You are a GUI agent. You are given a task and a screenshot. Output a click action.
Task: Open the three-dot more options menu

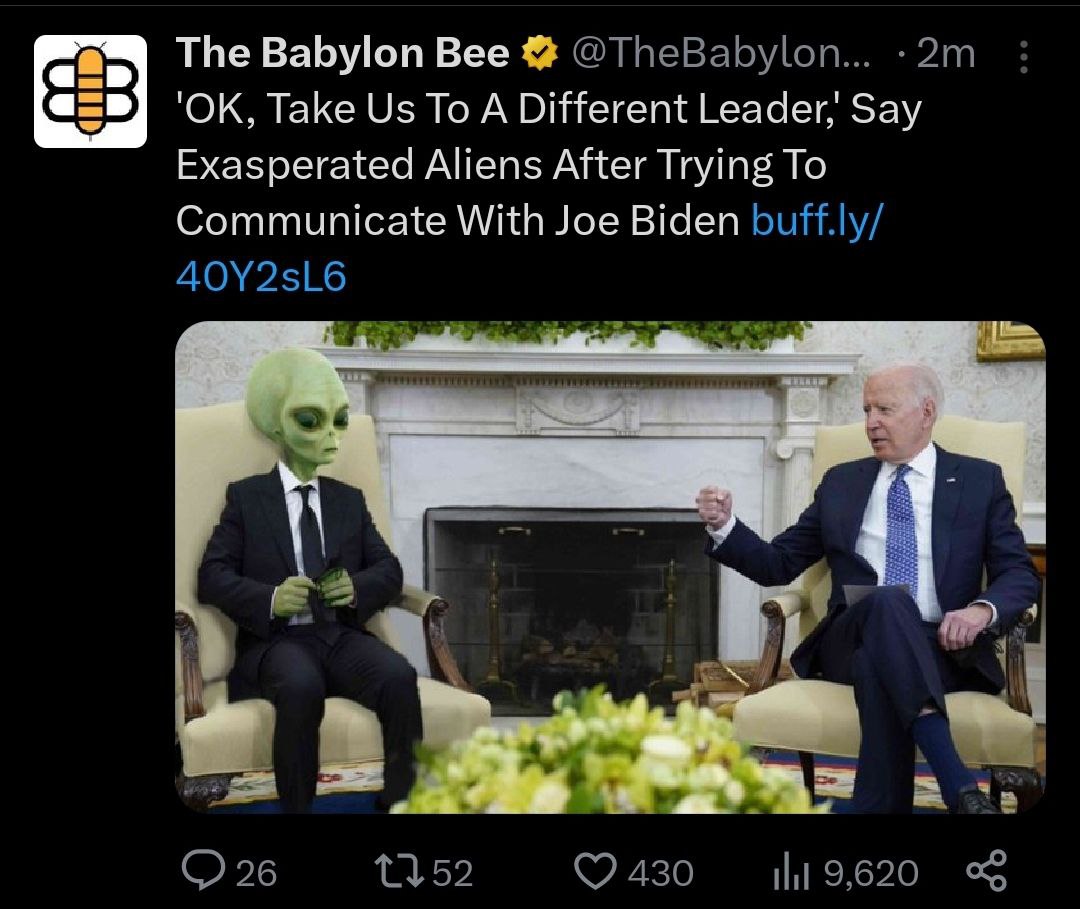[x=1024, y=56]
